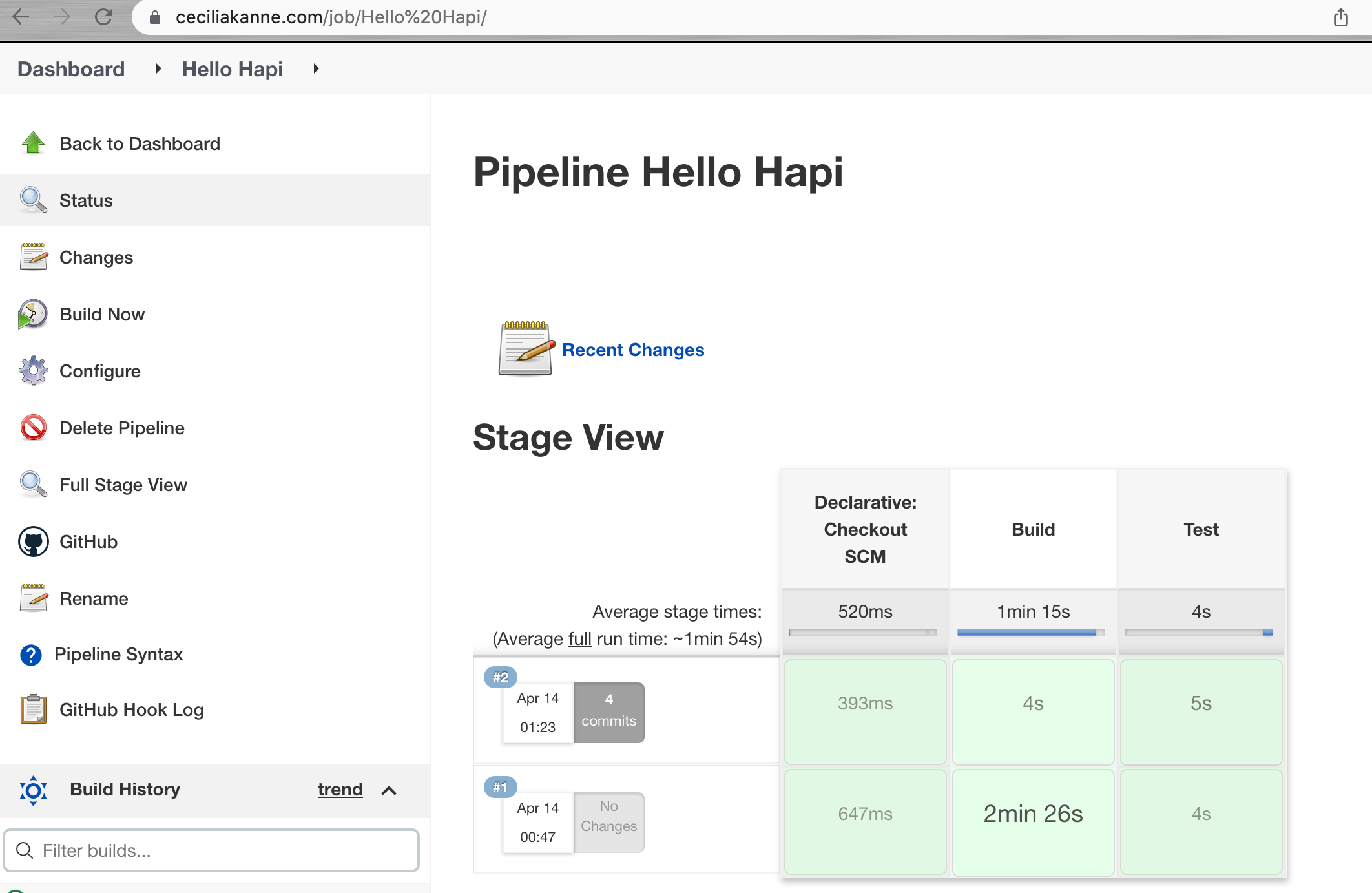
Task: Click the GitHub octocat icon
Action: [33, 541]
